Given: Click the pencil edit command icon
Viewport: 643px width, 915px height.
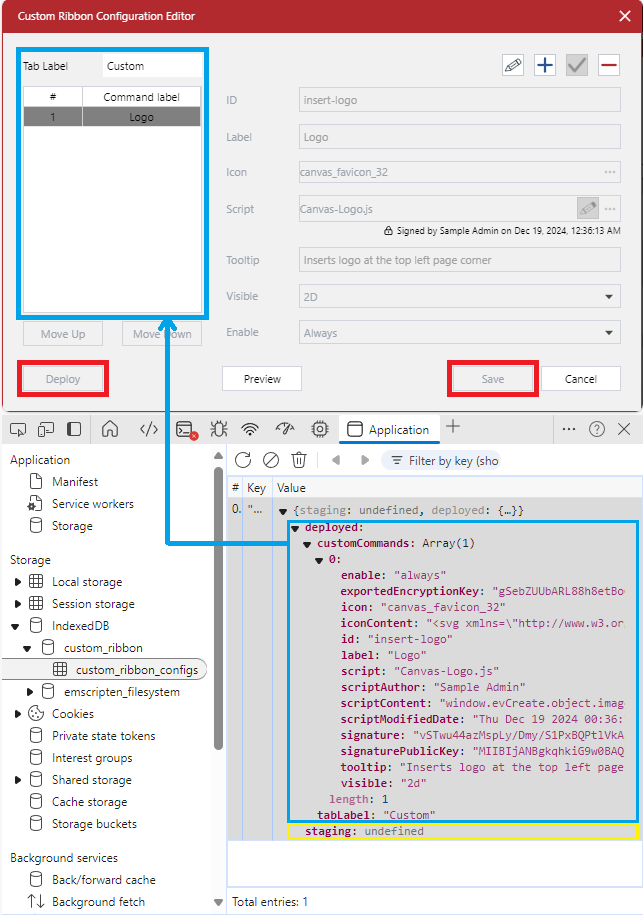Looking at the screenshot, I should pos(513,66).
